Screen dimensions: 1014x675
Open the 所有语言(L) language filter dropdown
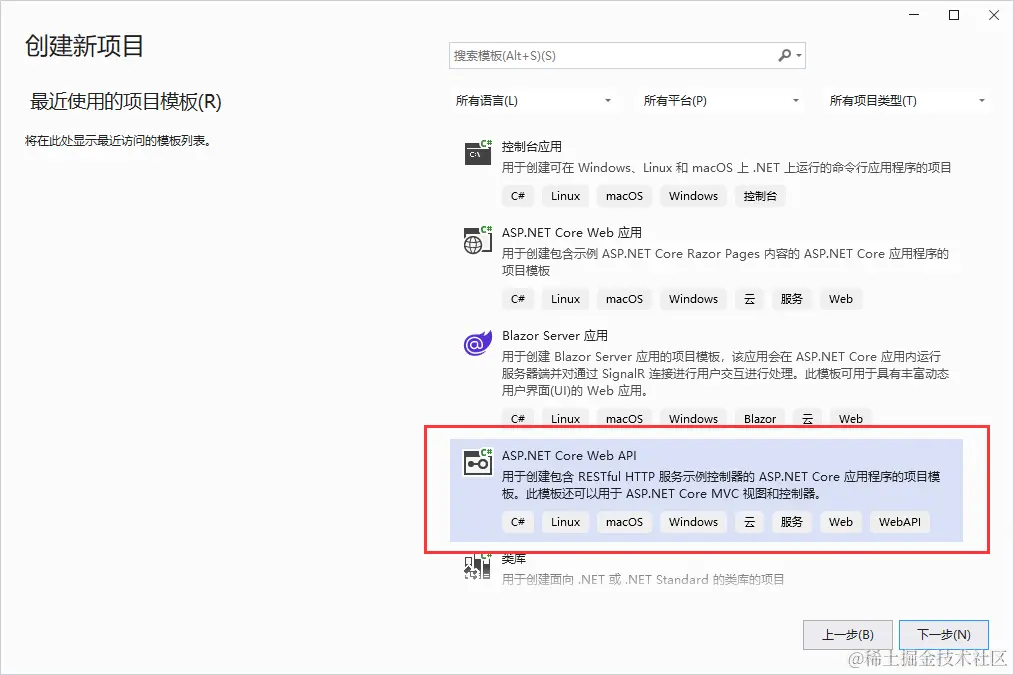point(534,101)
